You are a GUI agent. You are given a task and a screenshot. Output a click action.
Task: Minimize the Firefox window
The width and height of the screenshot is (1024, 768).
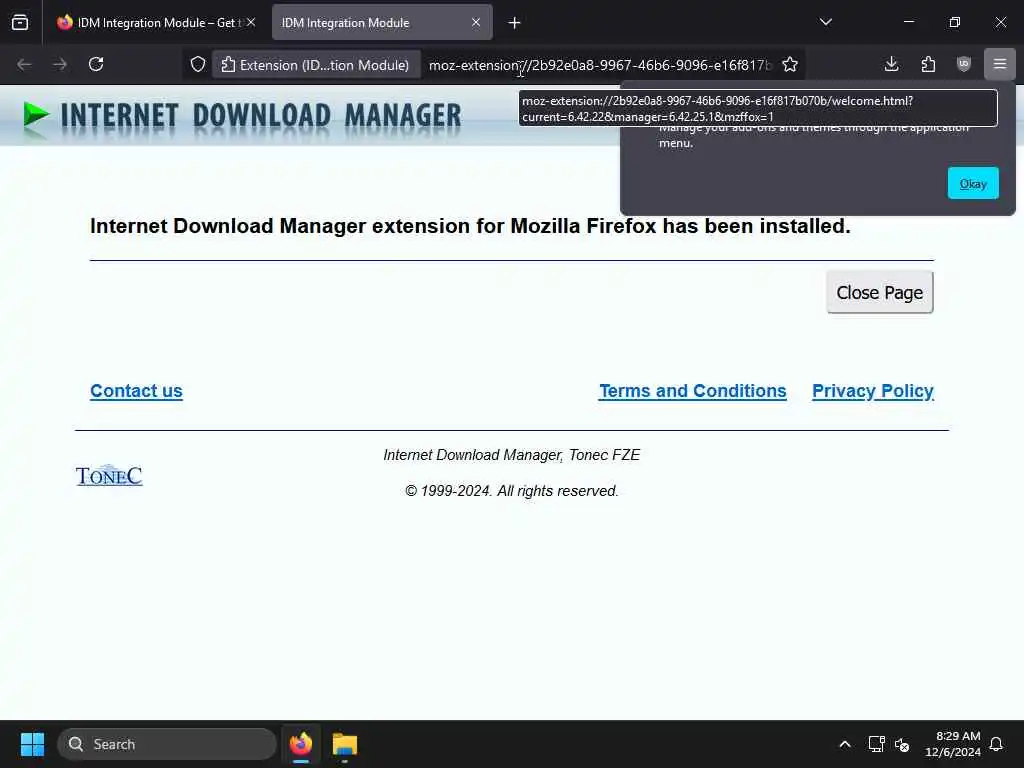[909, 22]
